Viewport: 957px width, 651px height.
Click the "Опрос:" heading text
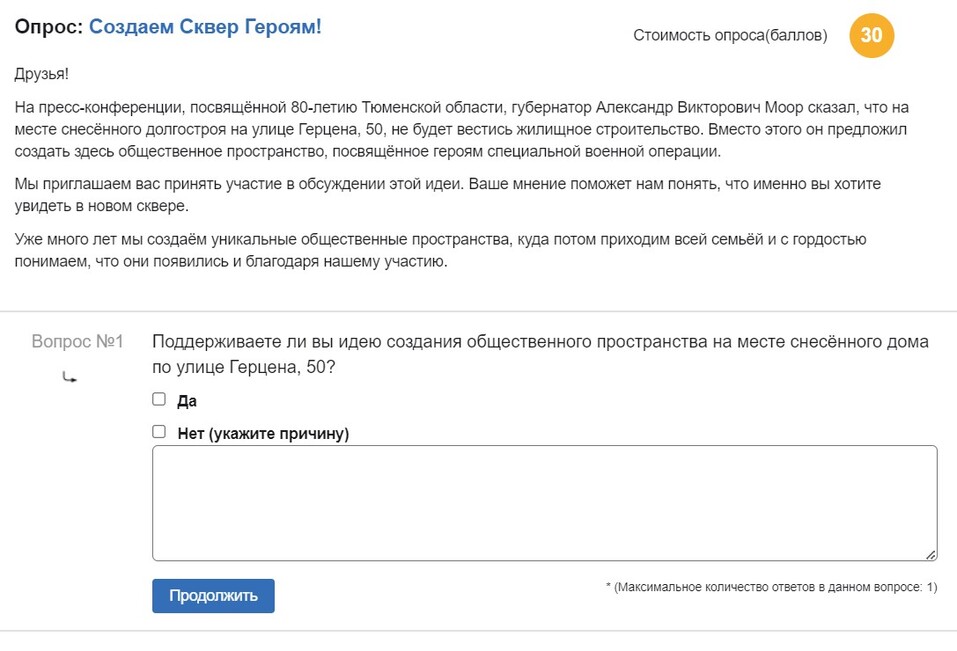[47, 26]
